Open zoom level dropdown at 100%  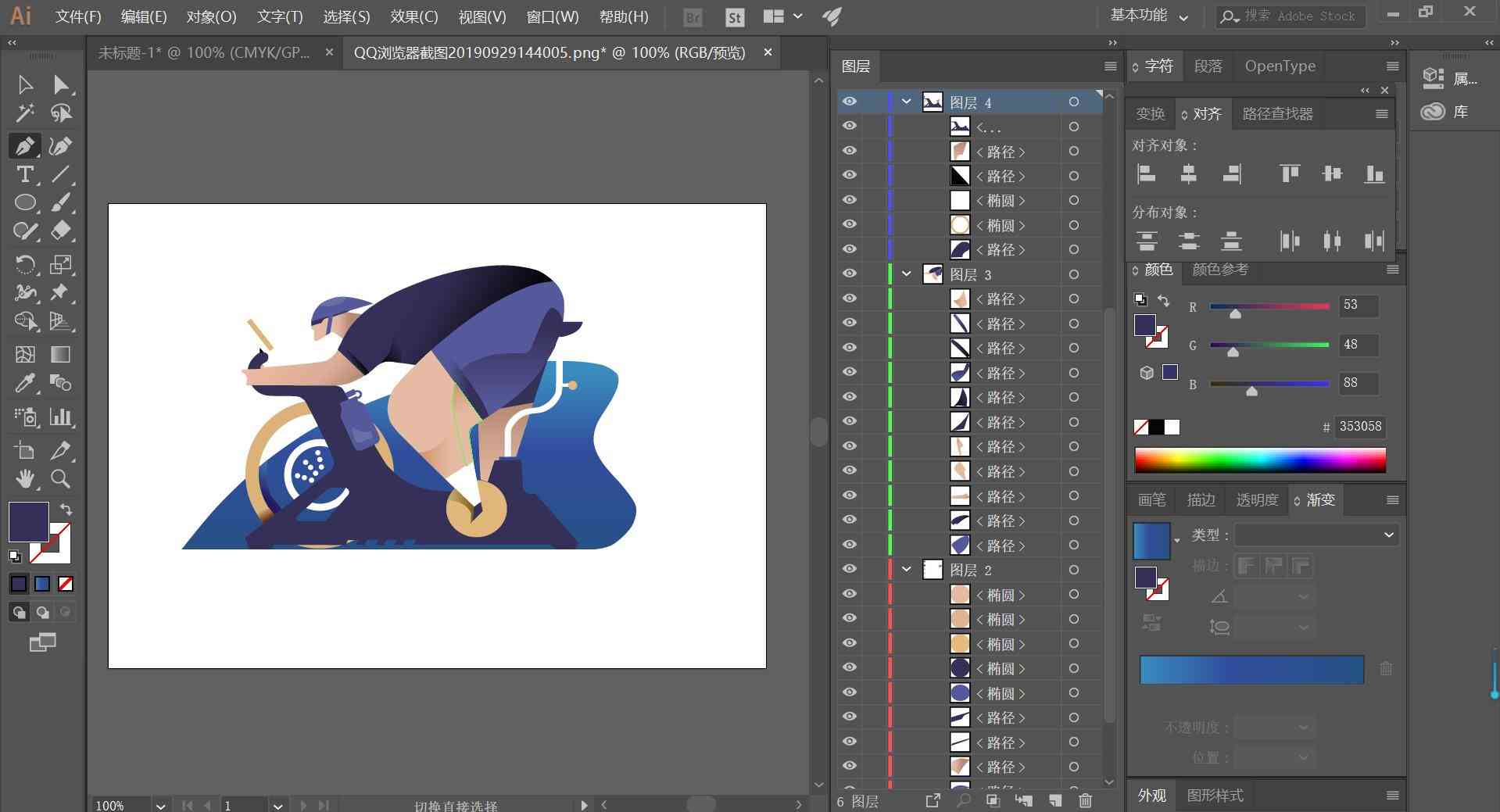point(160,806)
